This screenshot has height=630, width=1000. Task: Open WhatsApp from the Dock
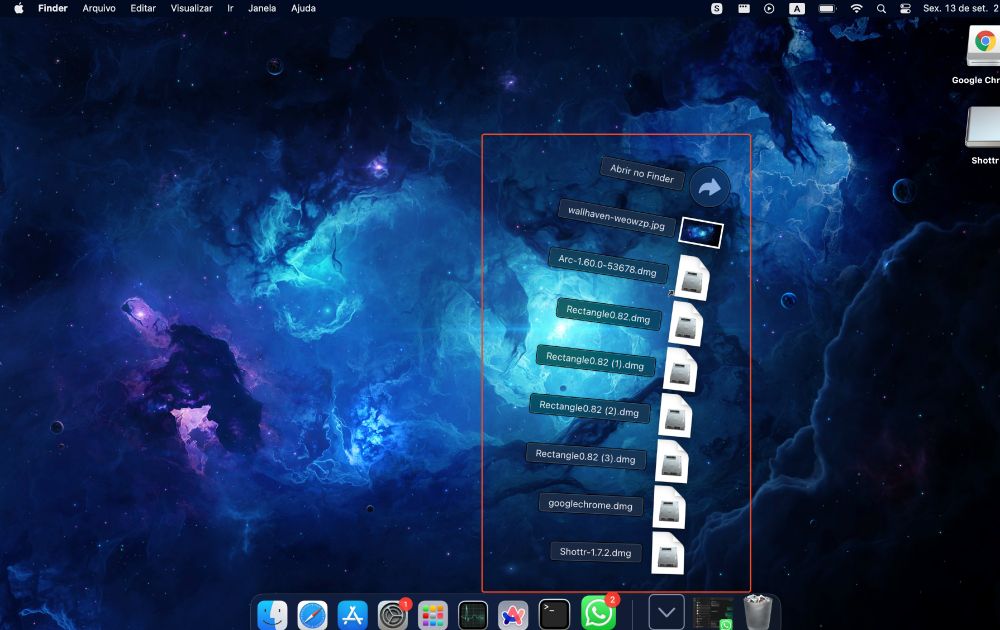(x=598, y=613)
